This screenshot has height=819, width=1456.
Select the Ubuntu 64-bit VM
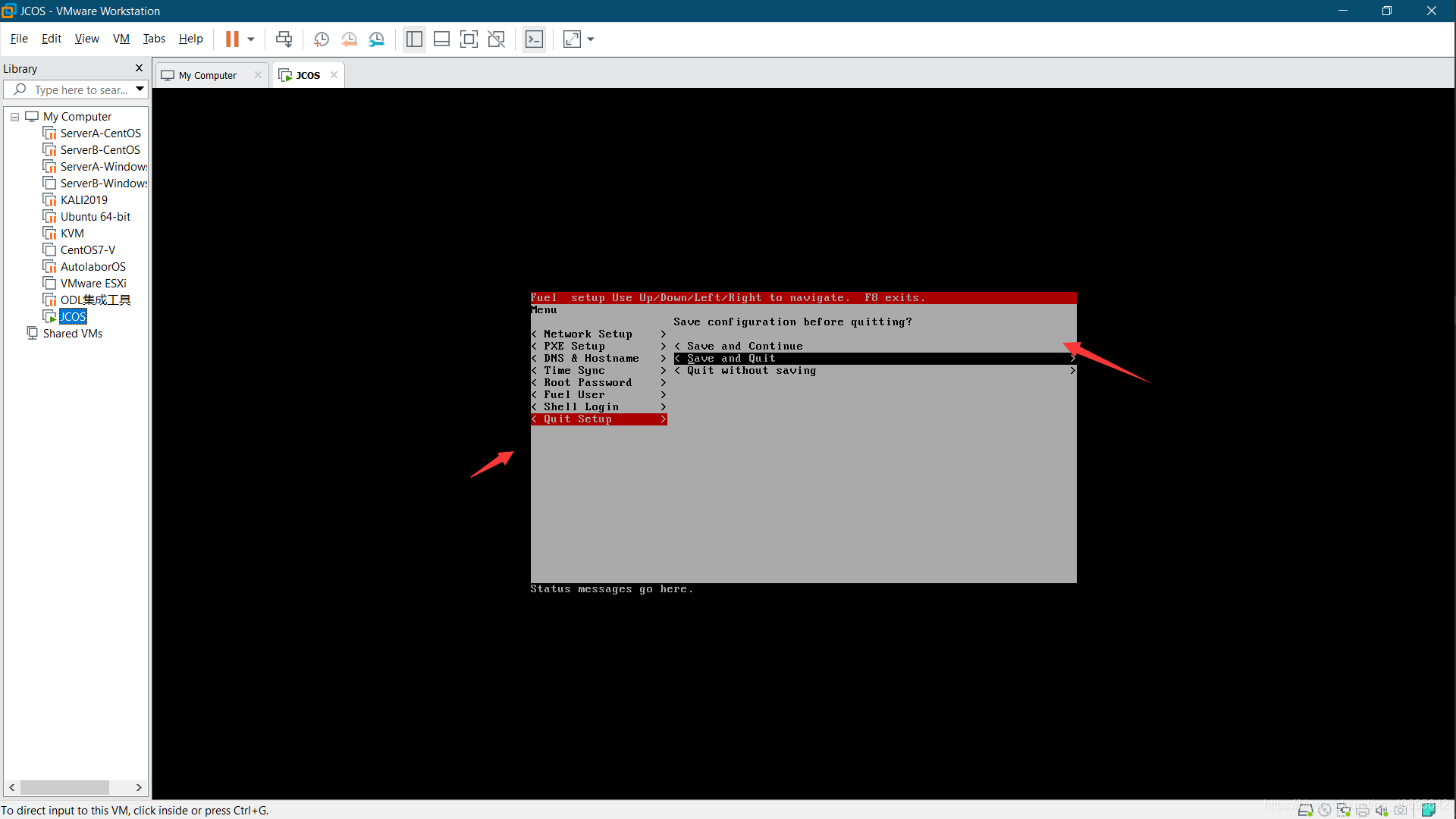95,217
